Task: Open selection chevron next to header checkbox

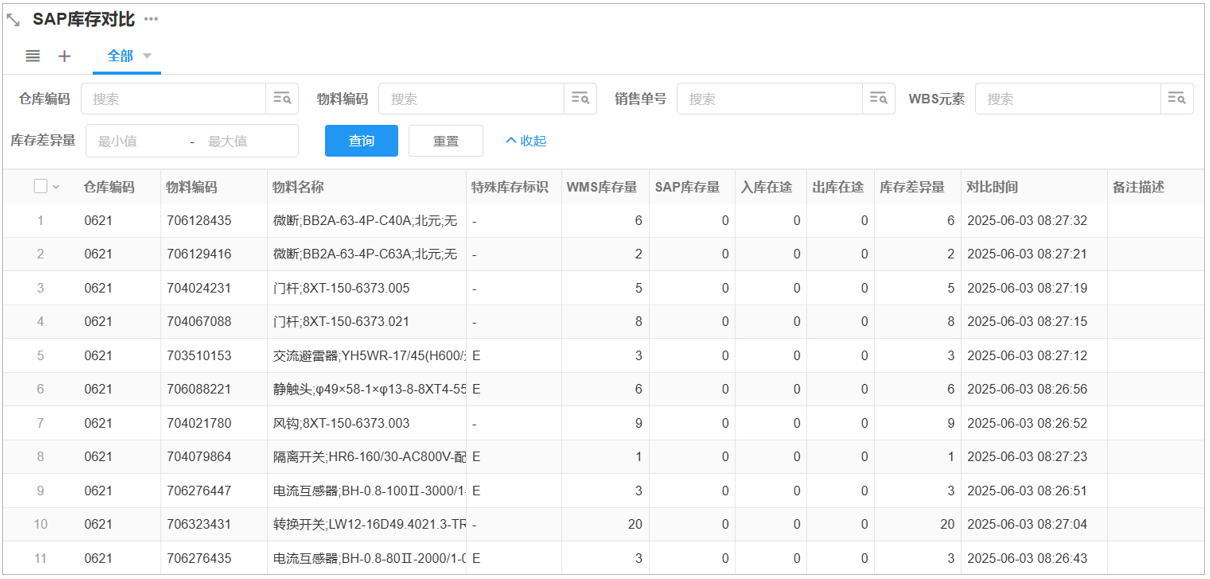Action: point(56,187)
